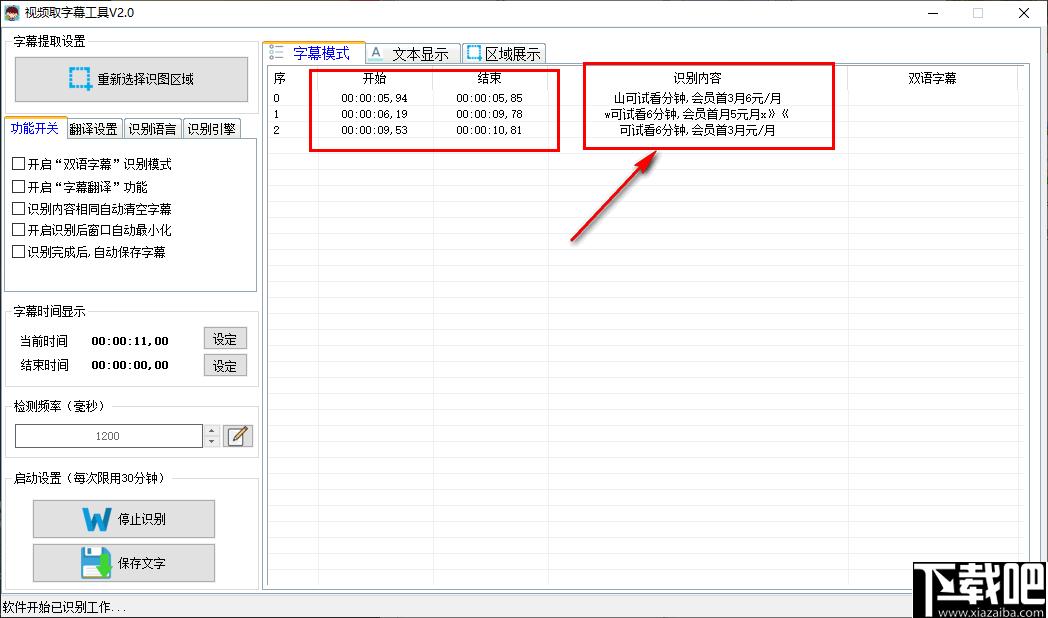Click end time 00:00:10,81
This screenshot has height=618, width=1048.
(489, 130)
